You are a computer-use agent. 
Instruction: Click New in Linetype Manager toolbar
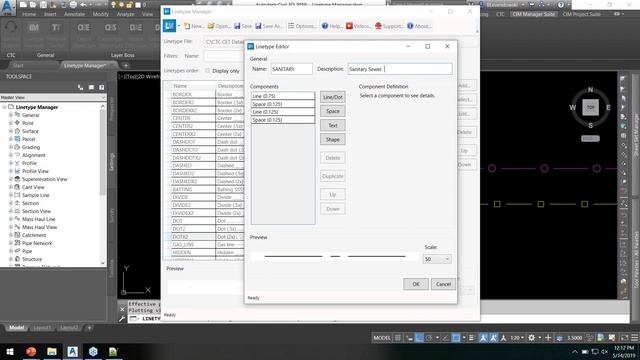(193, 26)
